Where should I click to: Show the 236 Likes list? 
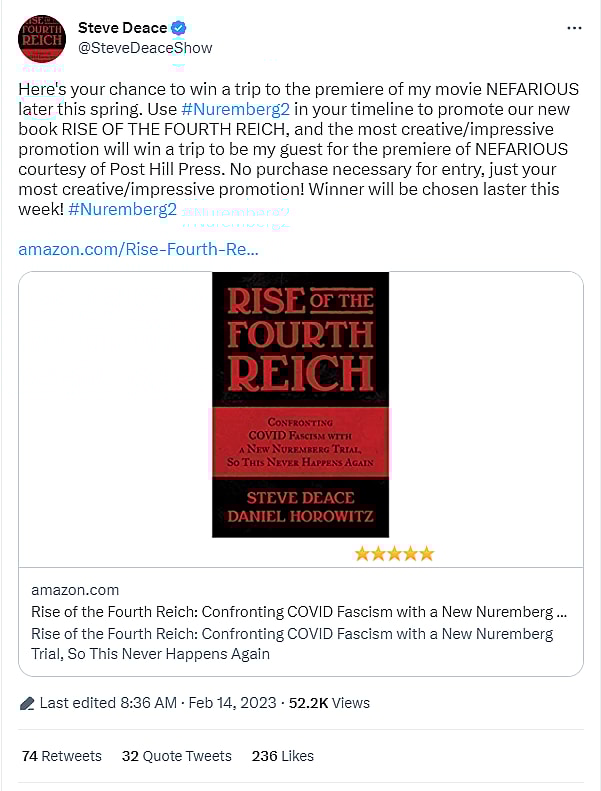tap(282, 756)
